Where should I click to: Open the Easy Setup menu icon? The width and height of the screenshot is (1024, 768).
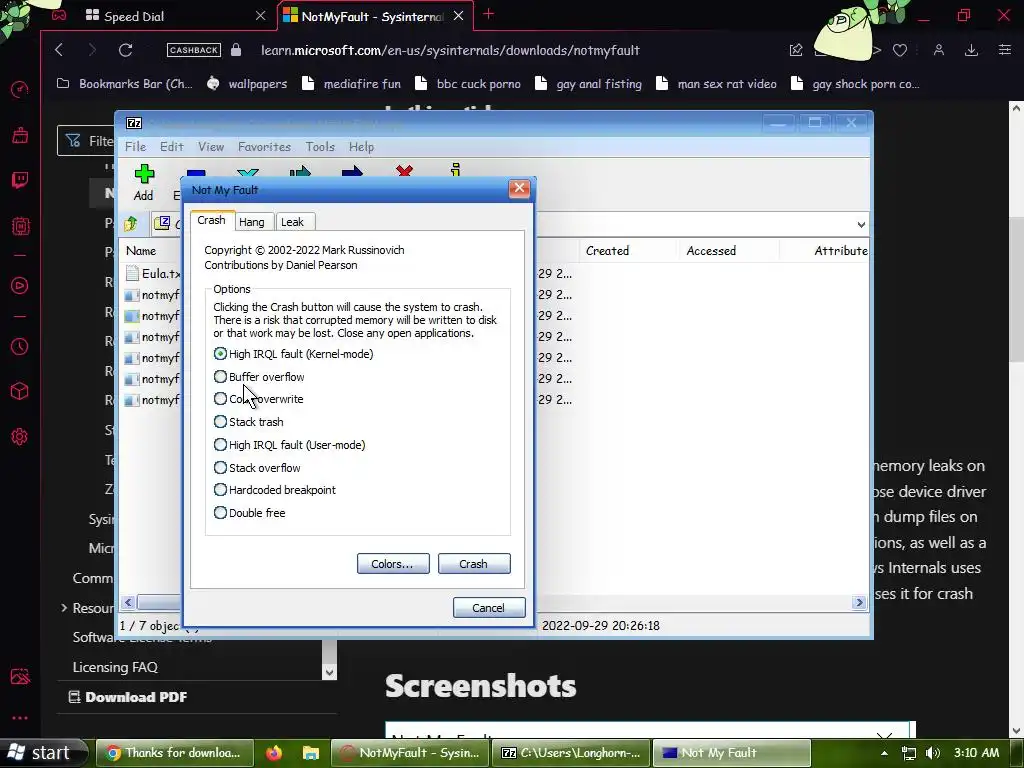coord(1005,50)
